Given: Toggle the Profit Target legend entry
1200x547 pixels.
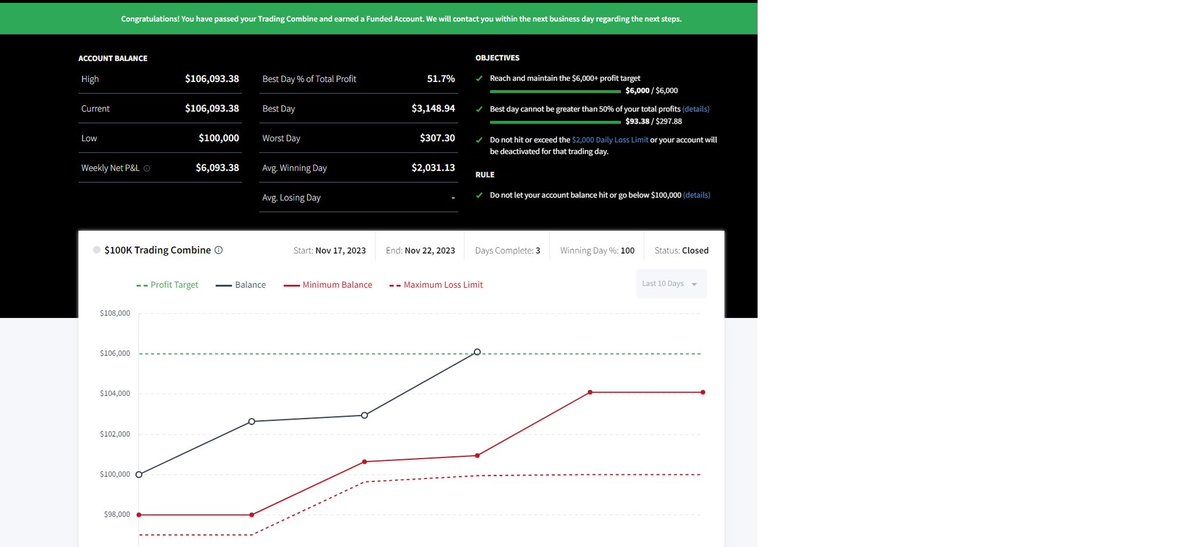Looking at the screenshot, I should pos(167,285).
